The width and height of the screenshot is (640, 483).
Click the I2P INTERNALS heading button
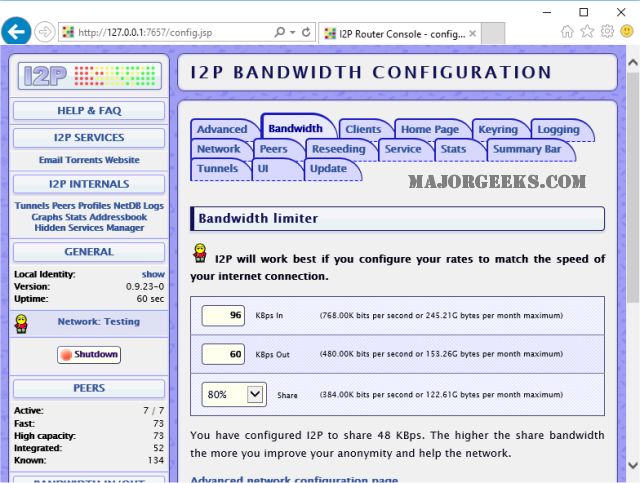(x=89, y=184)
